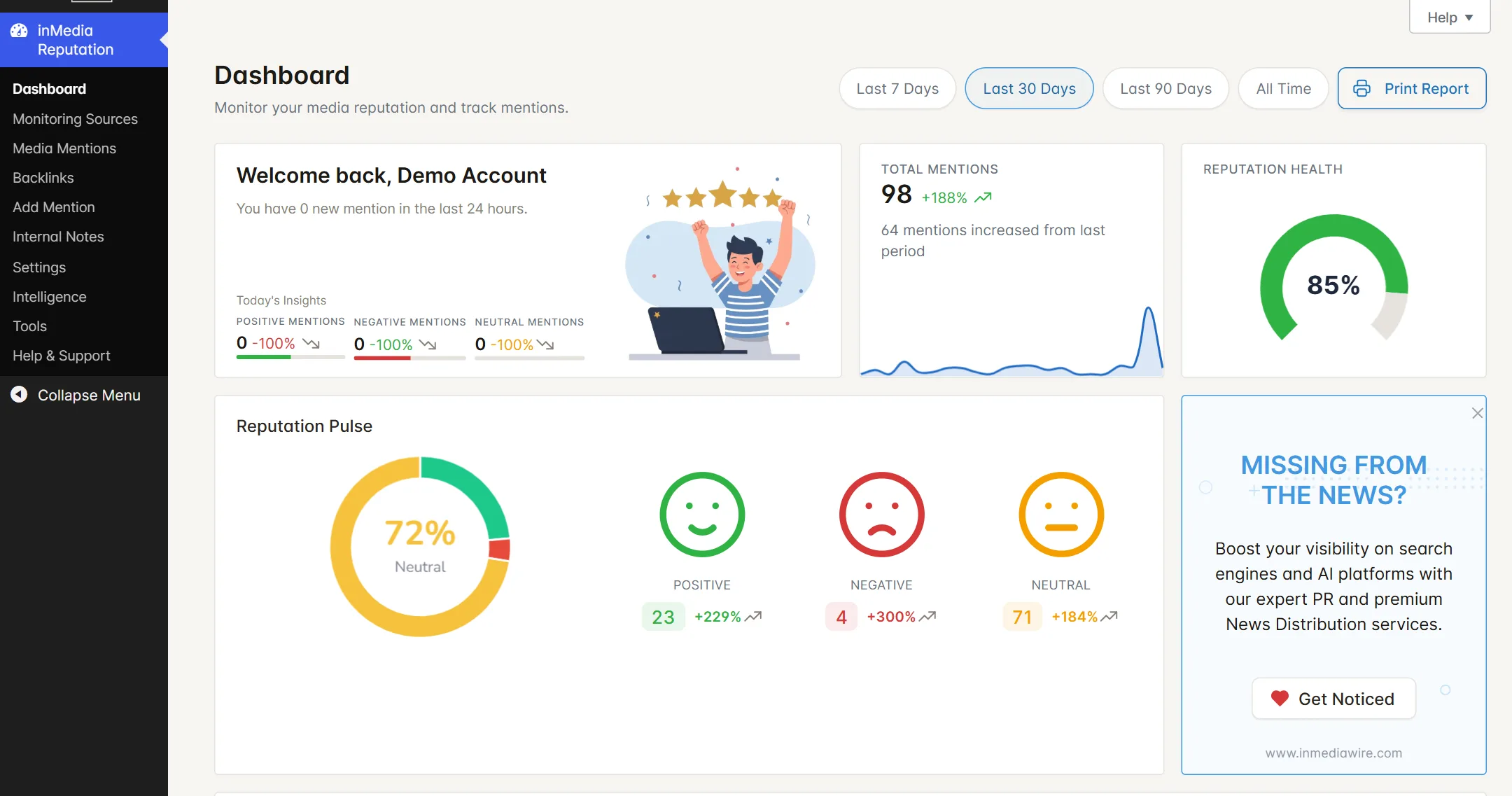Select the All Time filter
This screenshot has height=796, width=1512.
[1283, 88]
